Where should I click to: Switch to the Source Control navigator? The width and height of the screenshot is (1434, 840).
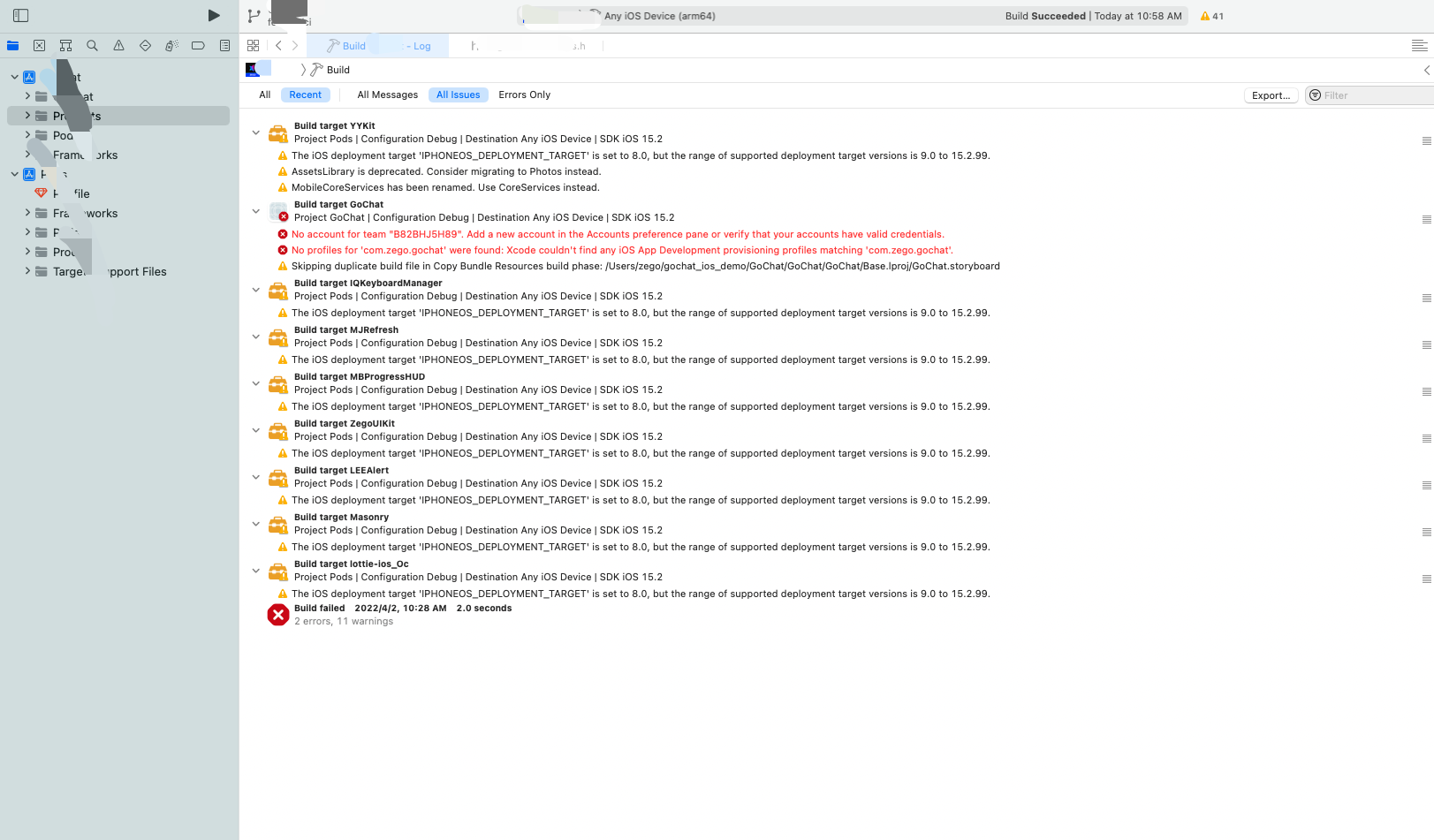pos(40,45)
